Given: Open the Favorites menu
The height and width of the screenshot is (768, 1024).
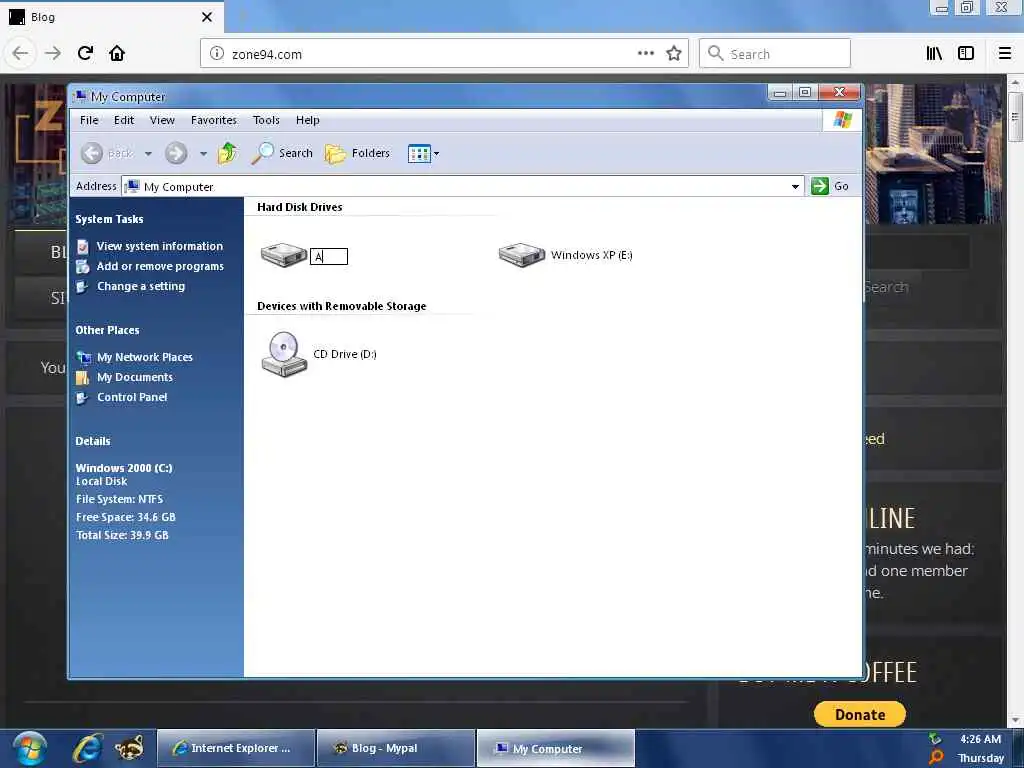Looking at the screenshot, I should 214,120.
